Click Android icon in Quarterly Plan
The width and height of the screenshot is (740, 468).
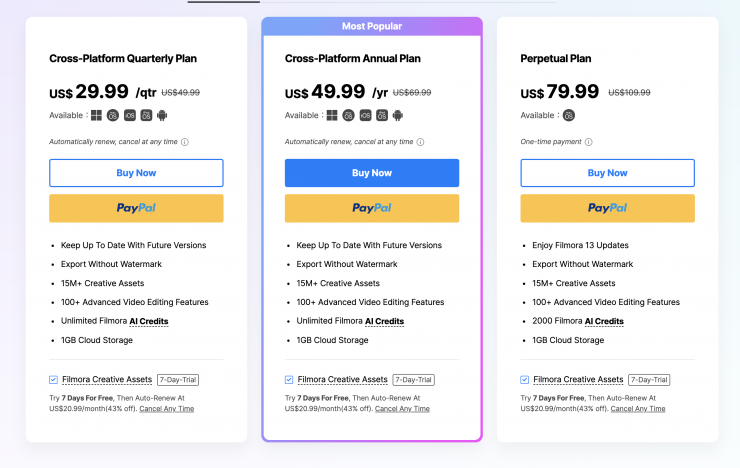click(x=162, y=115)
